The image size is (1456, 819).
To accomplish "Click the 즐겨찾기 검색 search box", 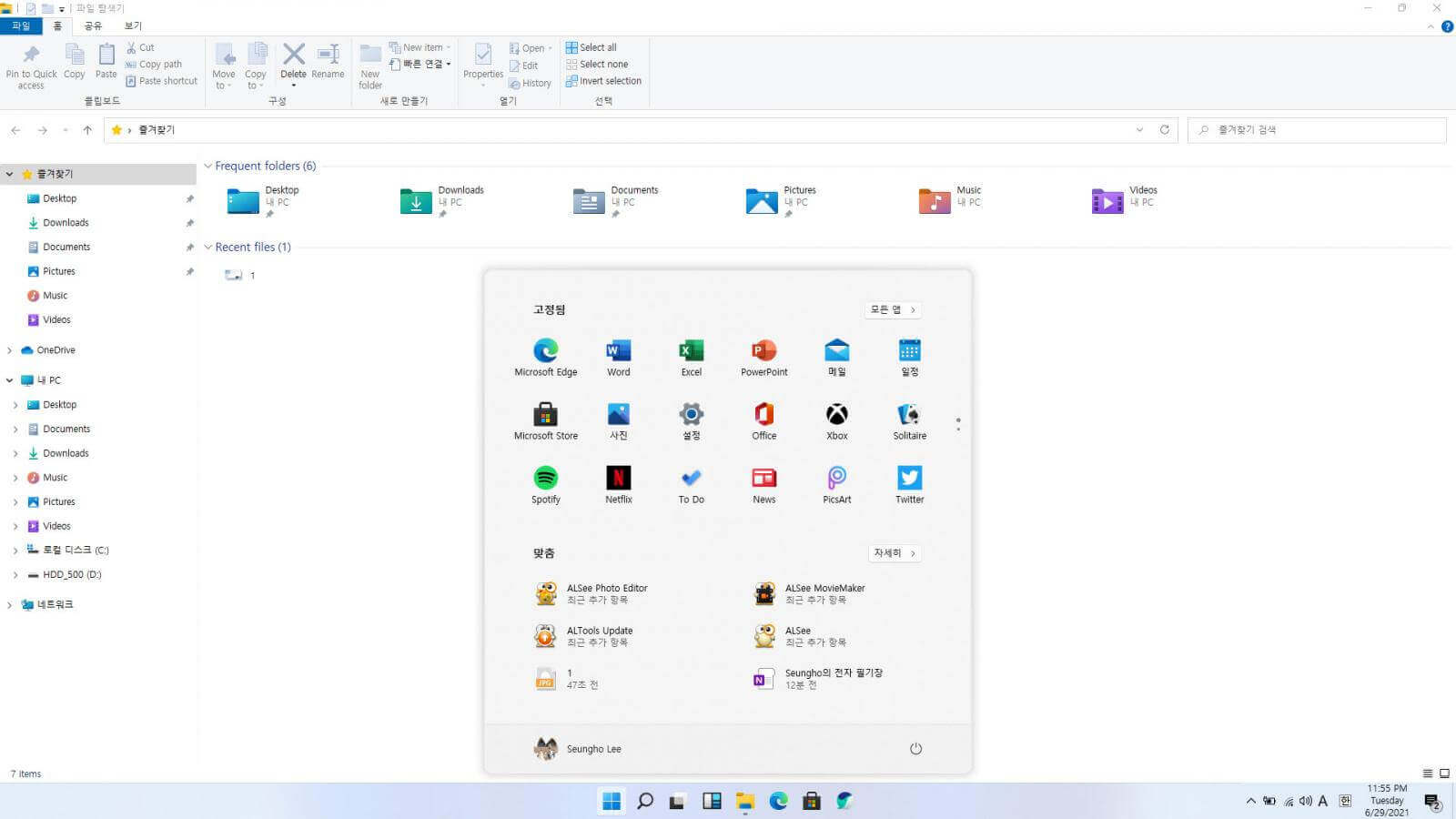I will (x=1317, y=130).
